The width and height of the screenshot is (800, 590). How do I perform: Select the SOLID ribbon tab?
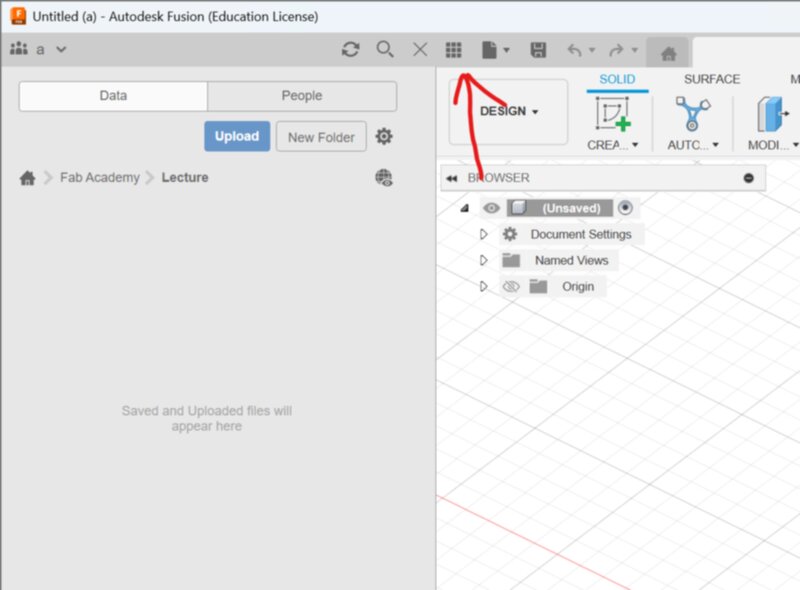coord(617,80)
